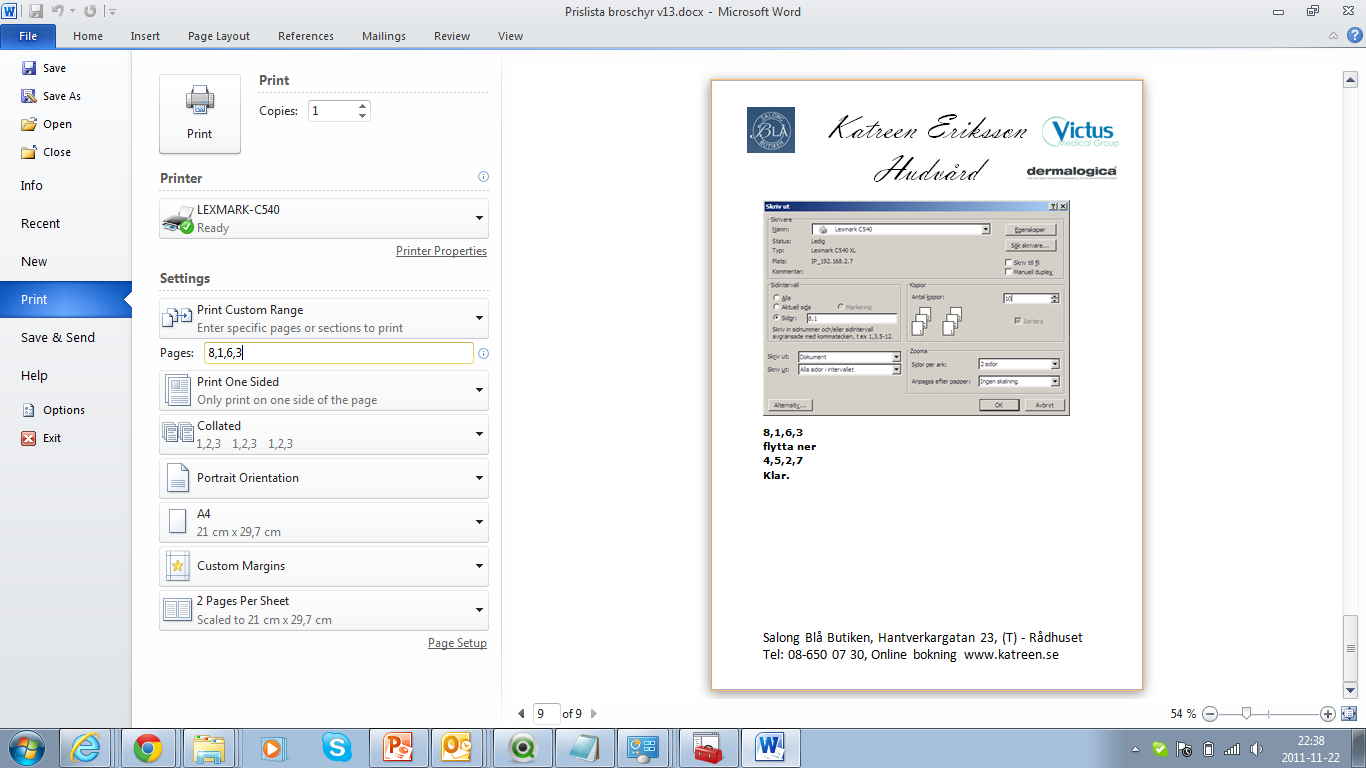This screenshot has width=1366, height=768.
Task: Click the Zoom to Page icon
Action: coord(1349,714)
